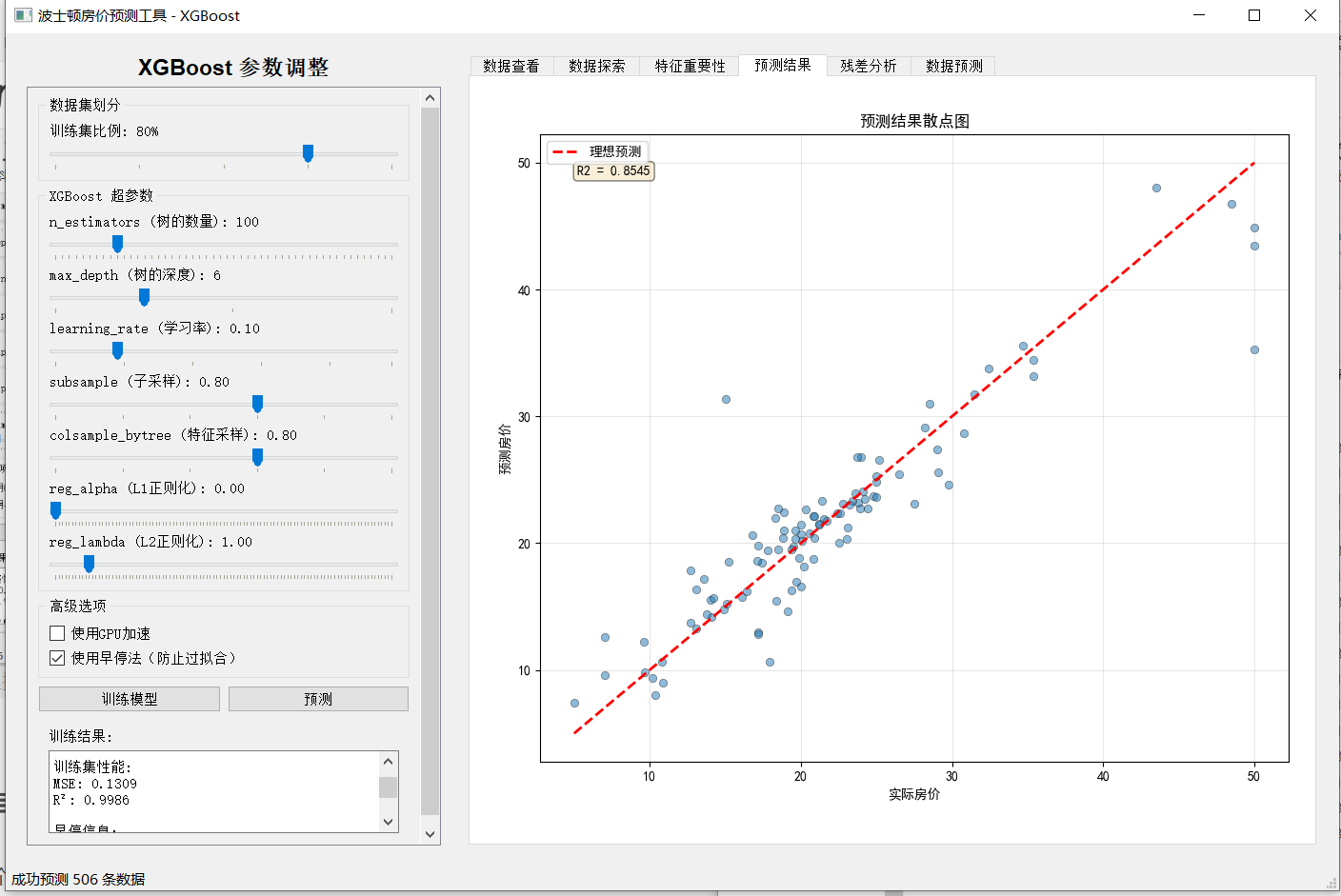
Task: Click the 预测房价 y-axis label
Action: tap(505, 449)
